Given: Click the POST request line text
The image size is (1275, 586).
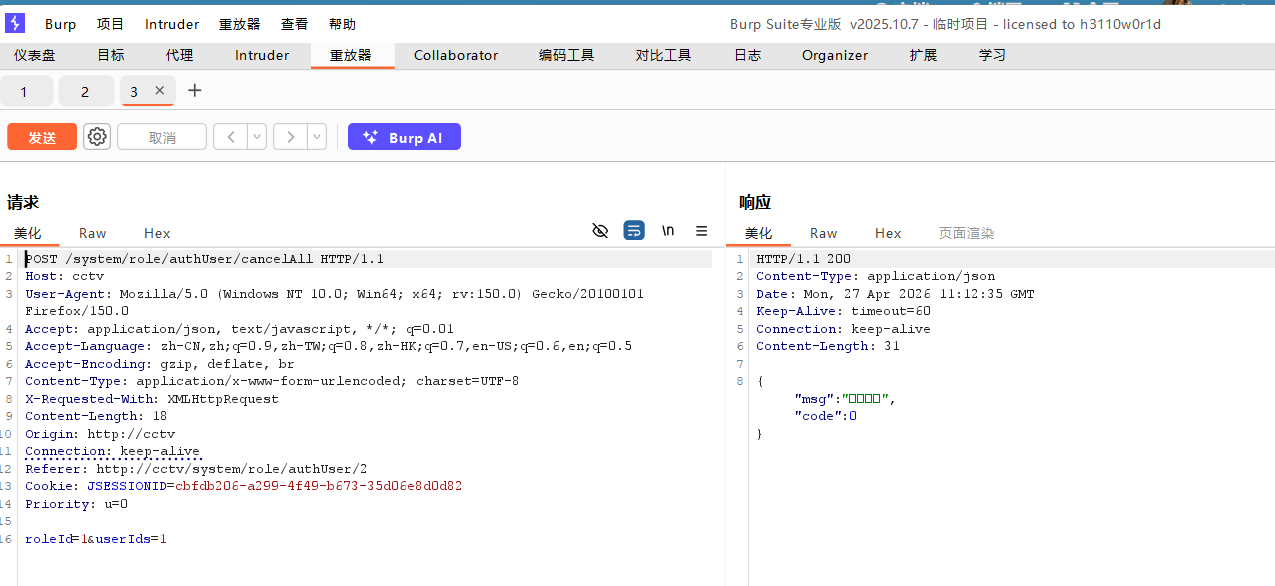Looking at the screenshot, I should [x=205, y=259].
